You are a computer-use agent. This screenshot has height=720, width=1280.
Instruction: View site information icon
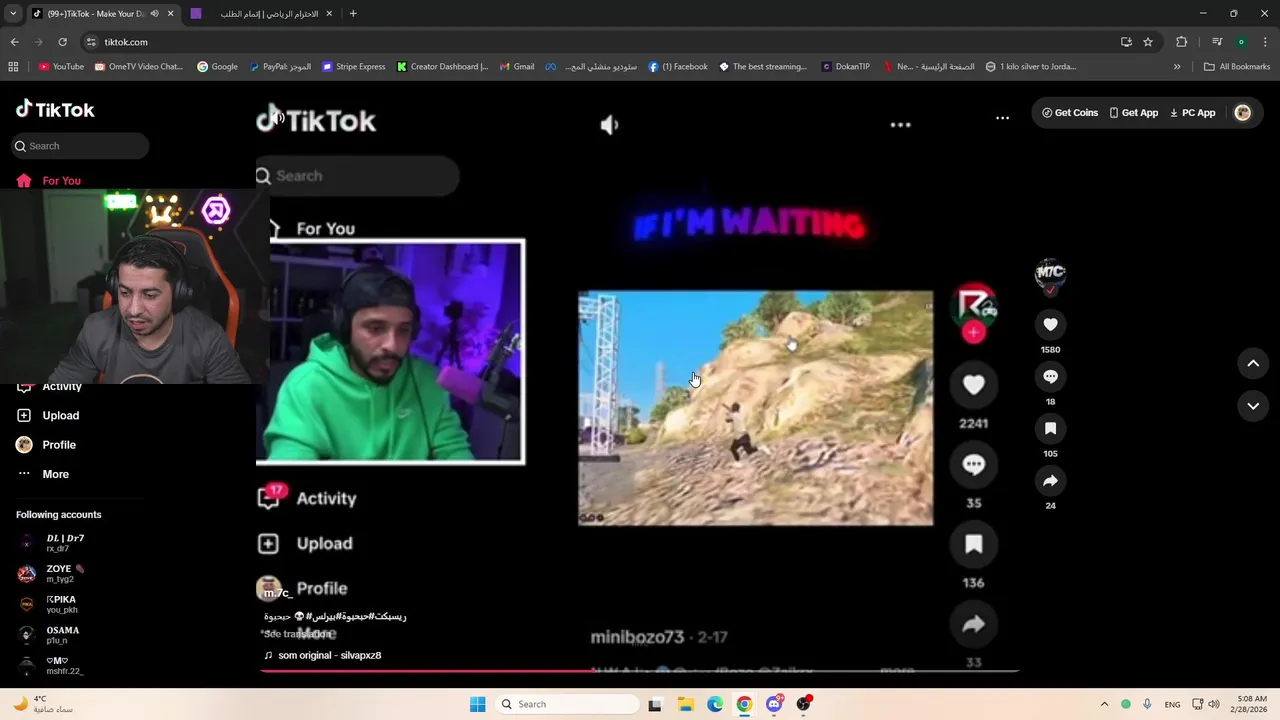click(91, 42)
